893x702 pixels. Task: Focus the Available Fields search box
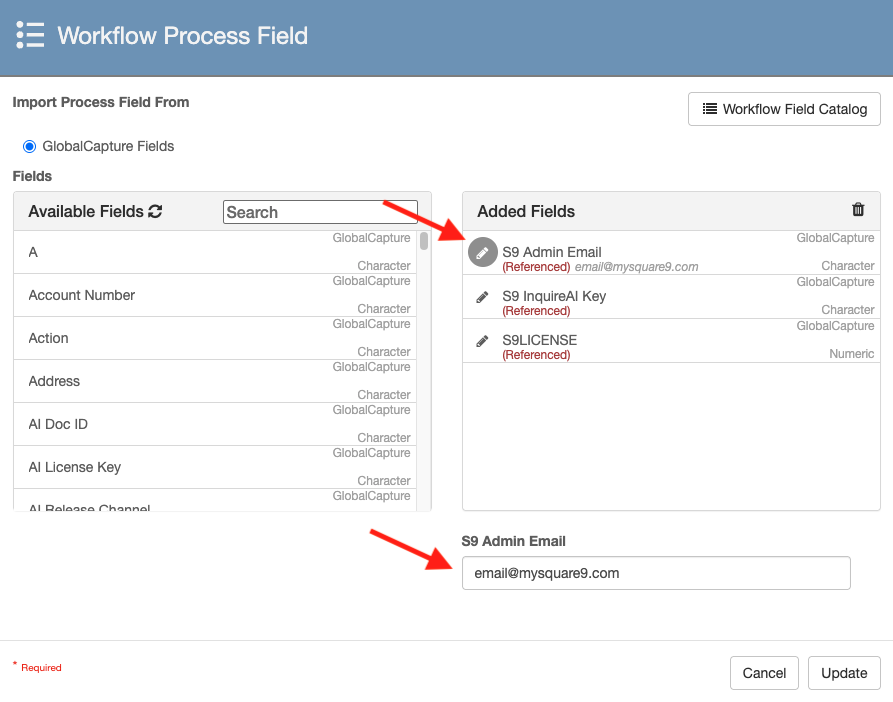[304, 212]
